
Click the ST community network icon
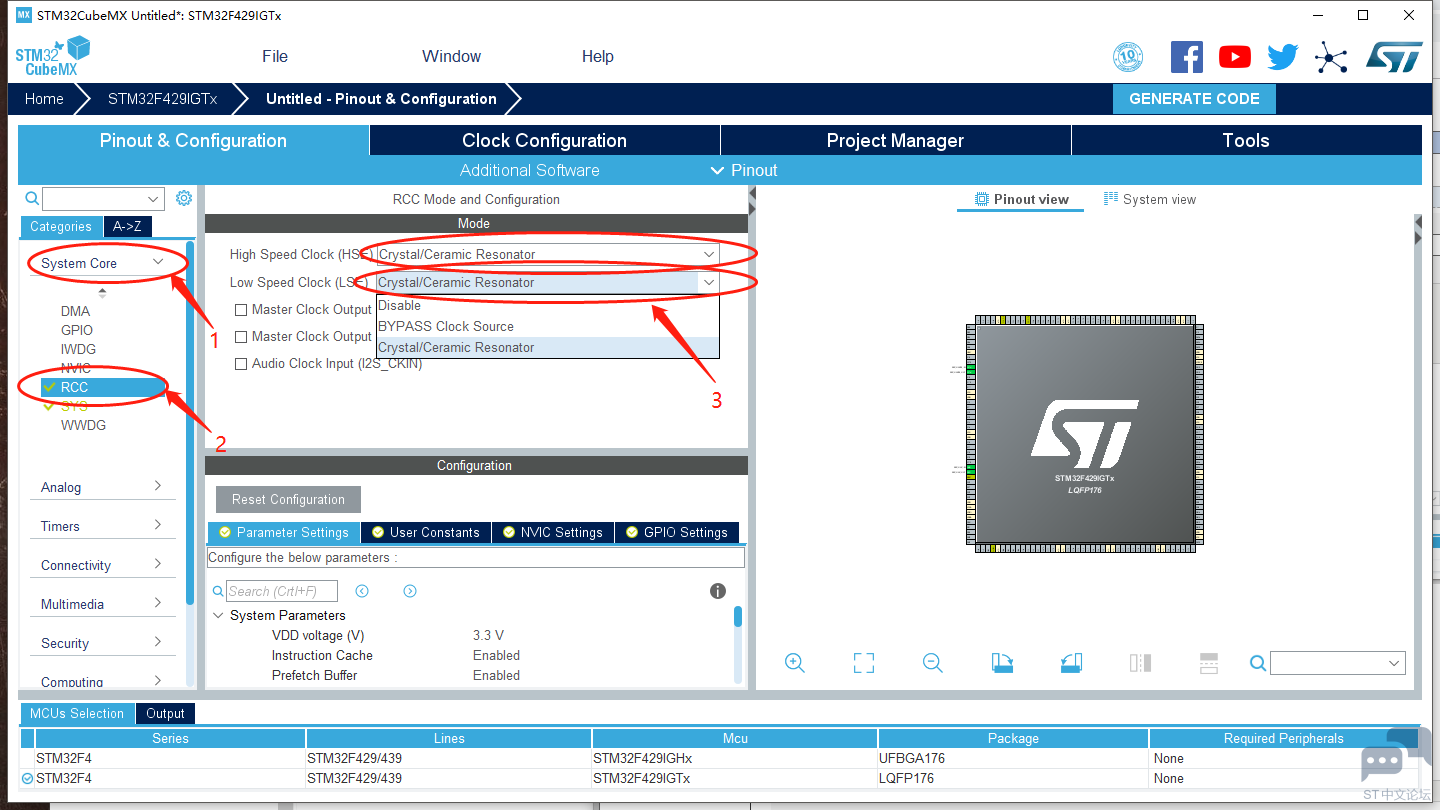1331,57
